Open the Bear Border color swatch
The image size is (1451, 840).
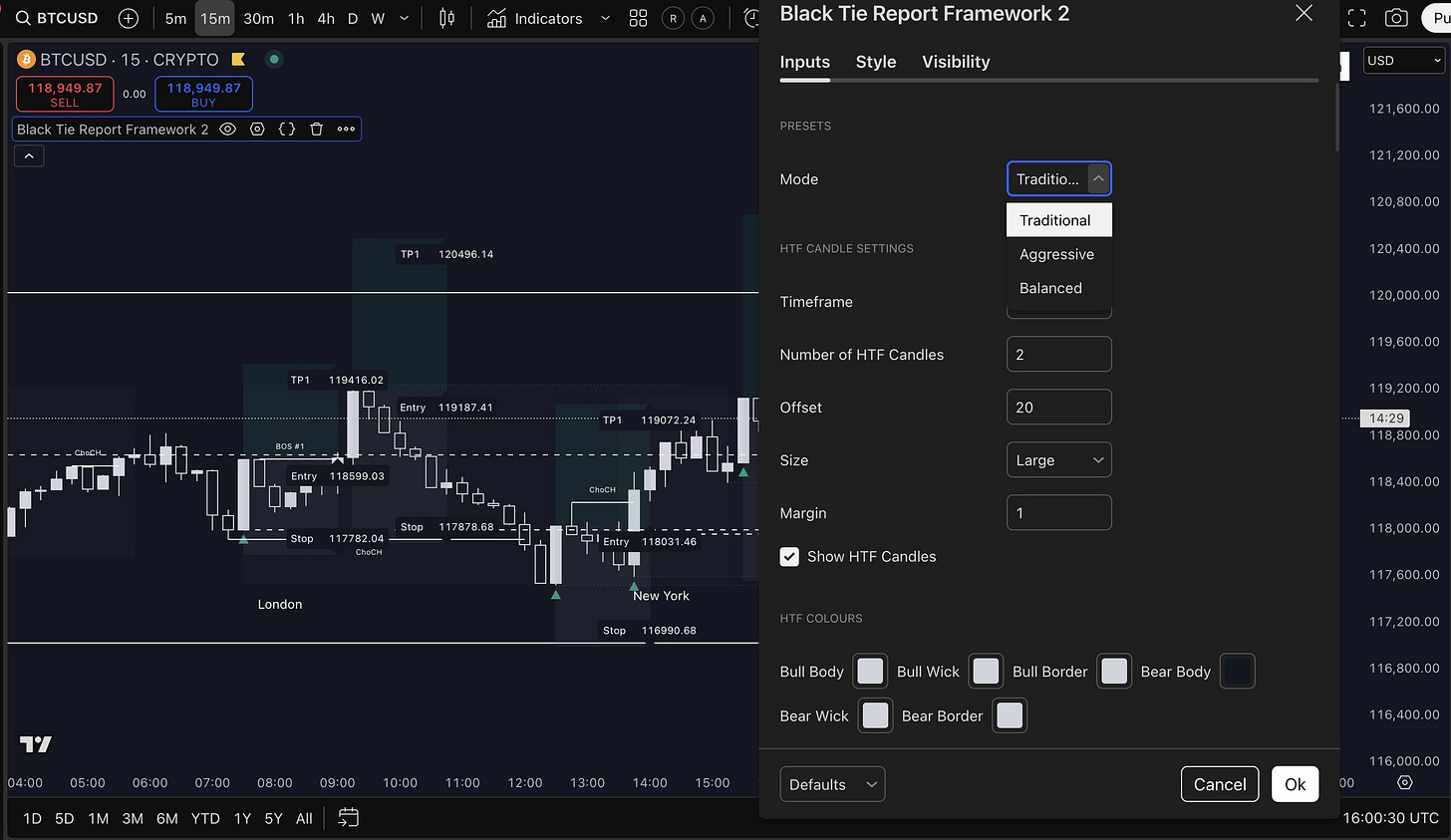point(1010,715)
